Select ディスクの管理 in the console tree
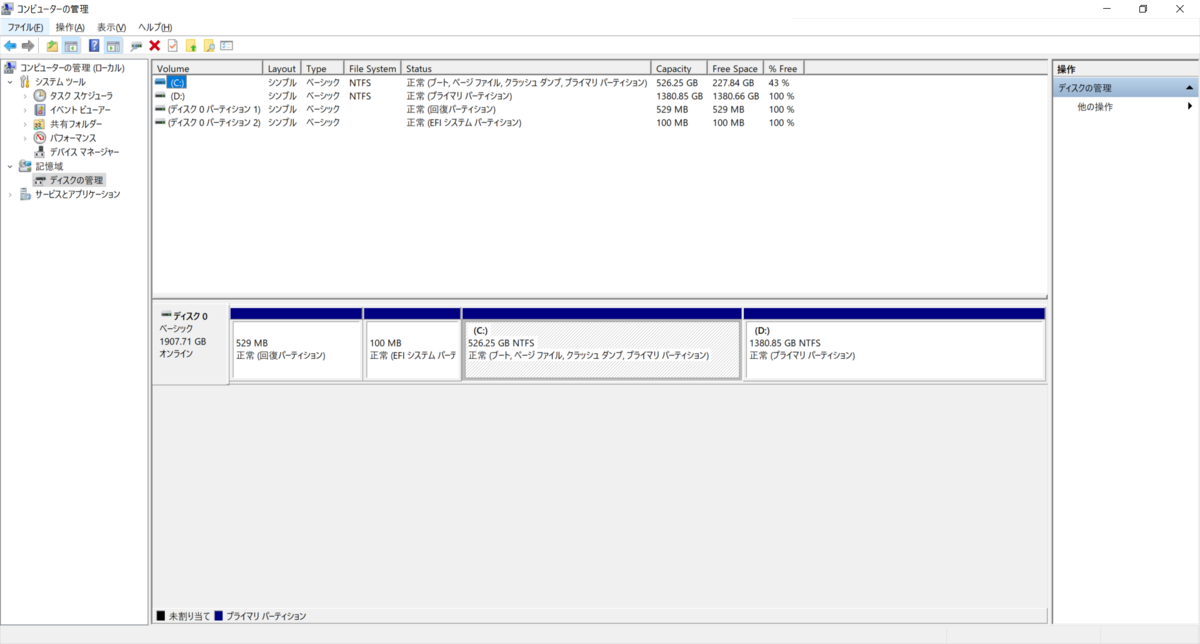 76,180
